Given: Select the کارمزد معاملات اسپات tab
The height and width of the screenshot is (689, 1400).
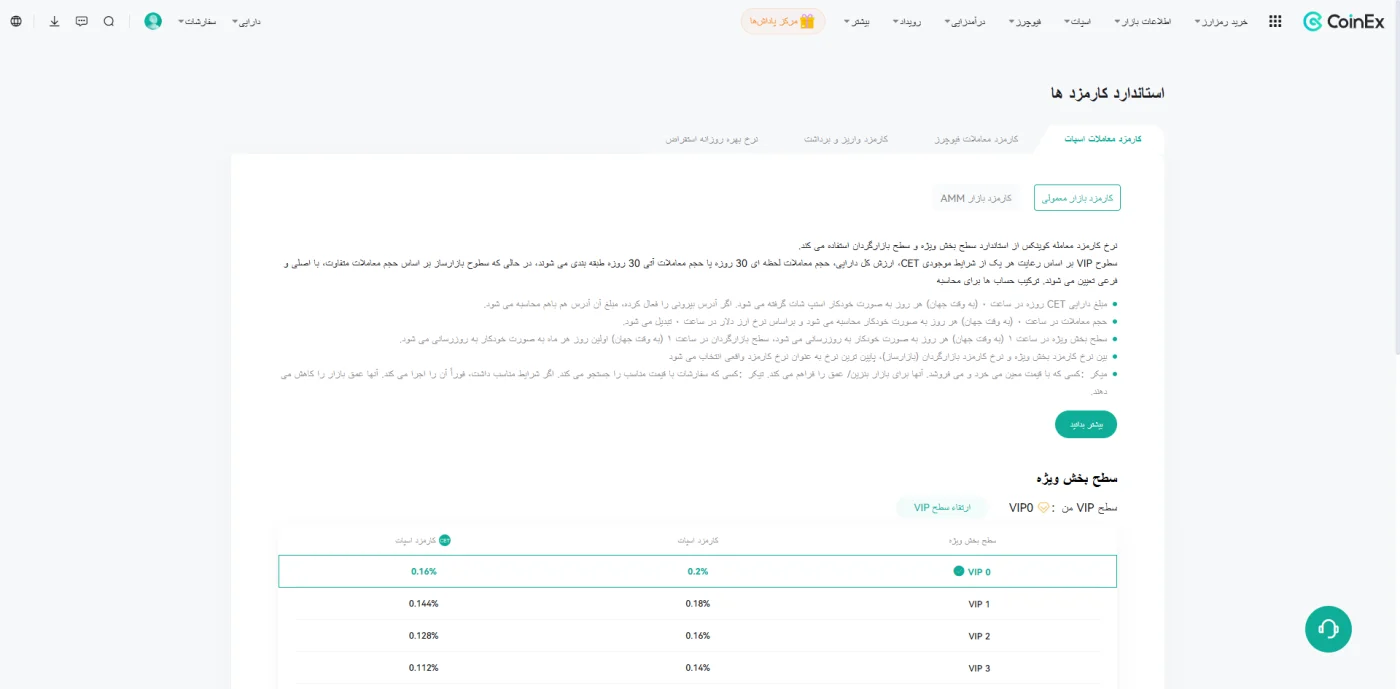Looking at the screenshot, I should pos(1102,139).
